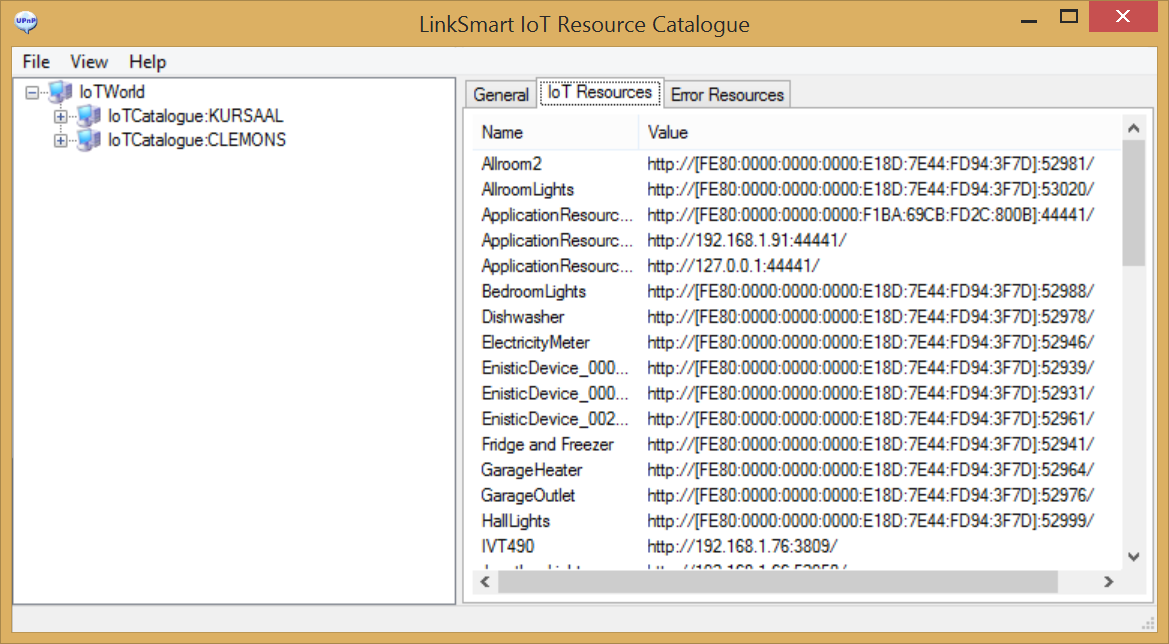Select the IoT Resources tab

click(600, 92)
